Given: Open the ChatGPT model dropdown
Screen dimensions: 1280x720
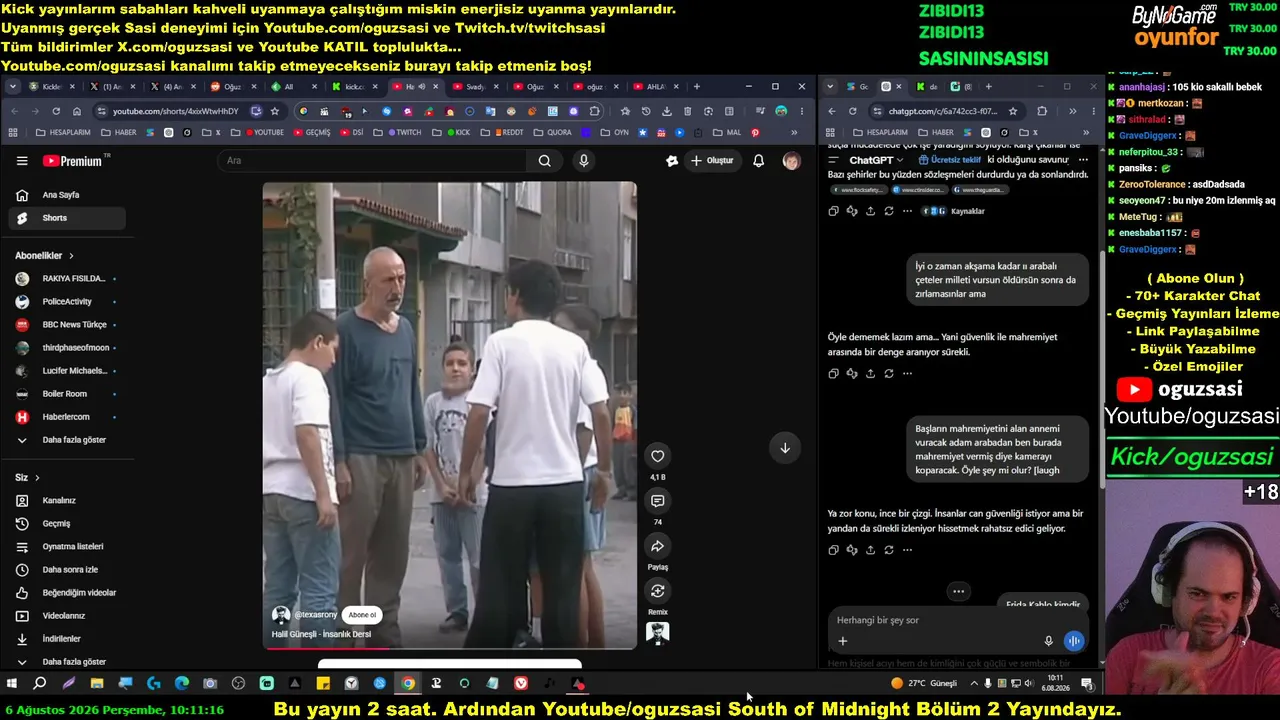Looking at the screenshot, I should (876, 160).
